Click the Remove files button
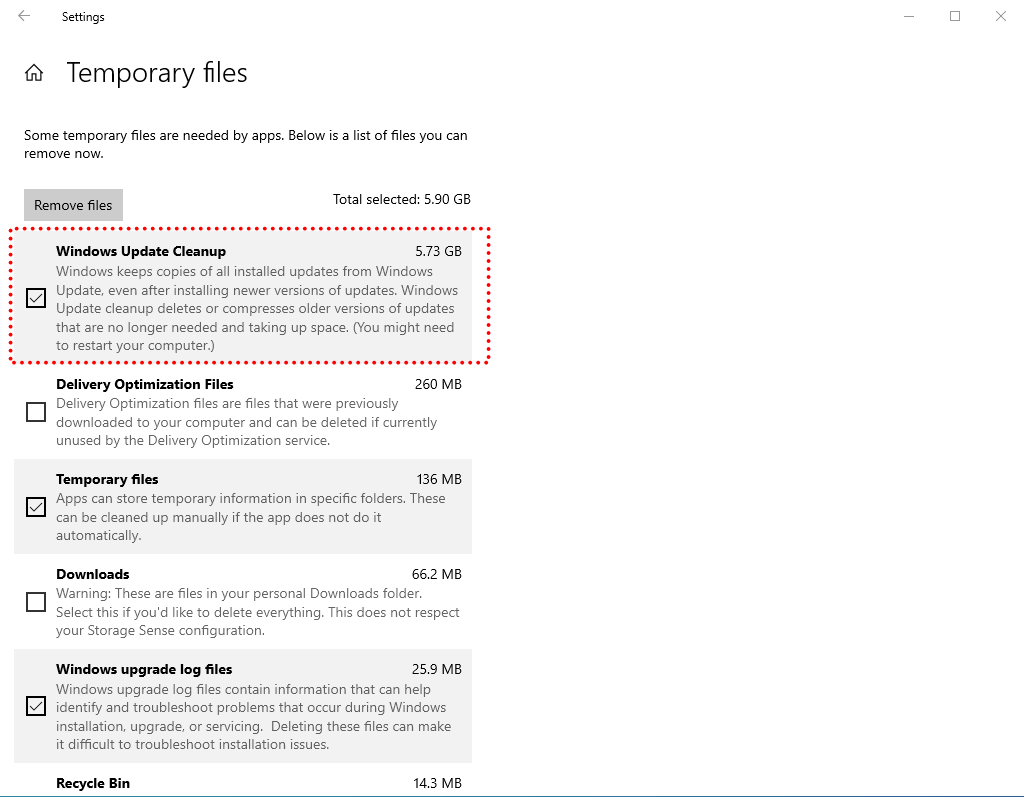Image resolution: width=1024 pixels, height=797 pixels. pos(73,205)
